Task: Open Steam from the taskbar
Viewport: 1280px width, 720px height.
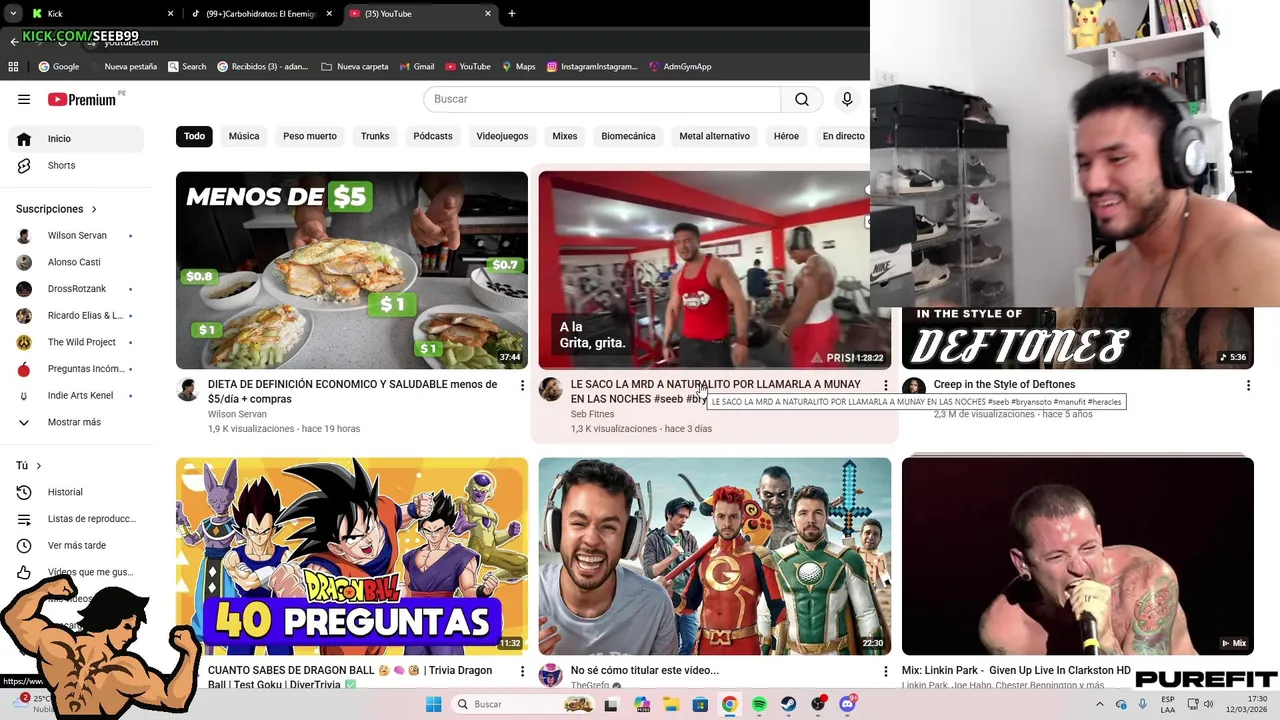Action: tap(788, 704)
